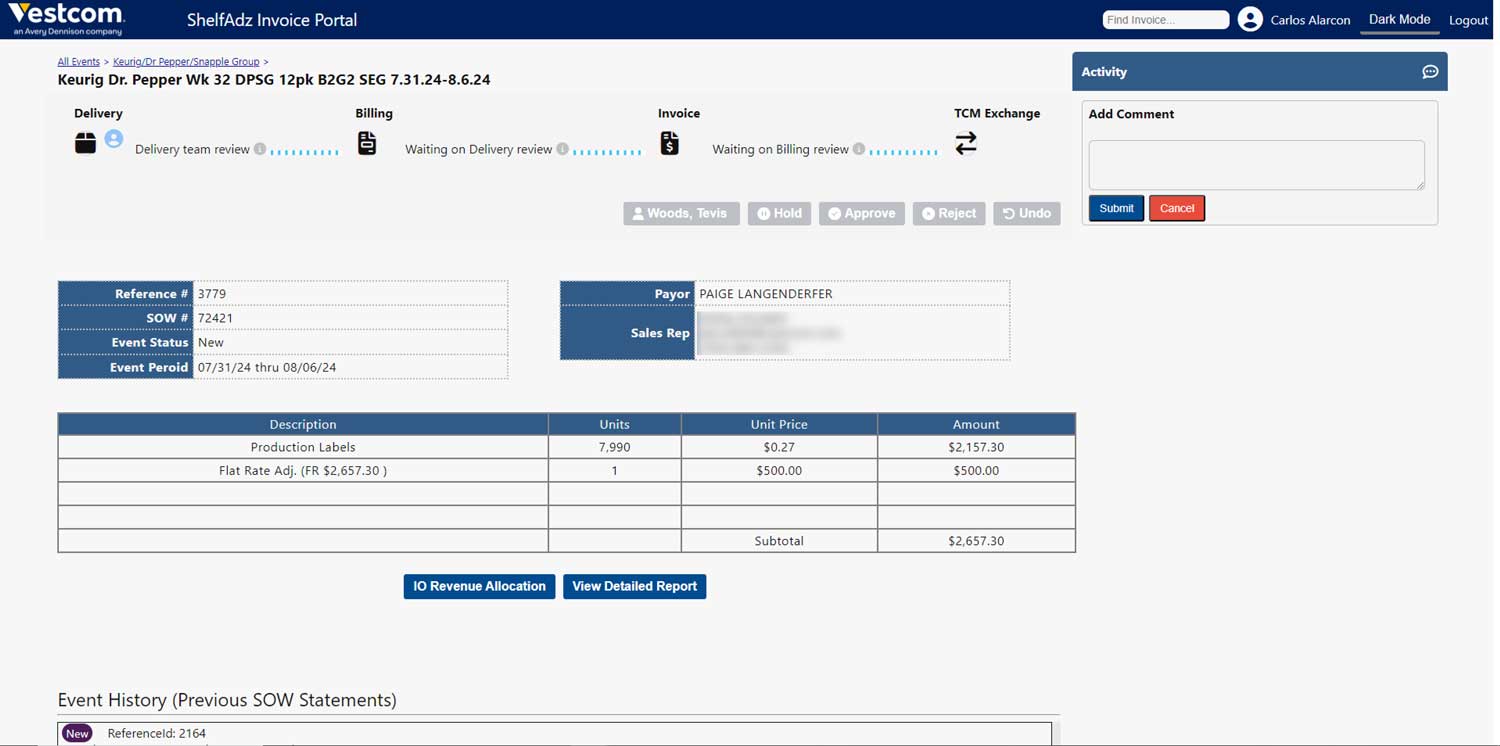
Task: Click the Event Status value New
Action: [x=211, y=342]
